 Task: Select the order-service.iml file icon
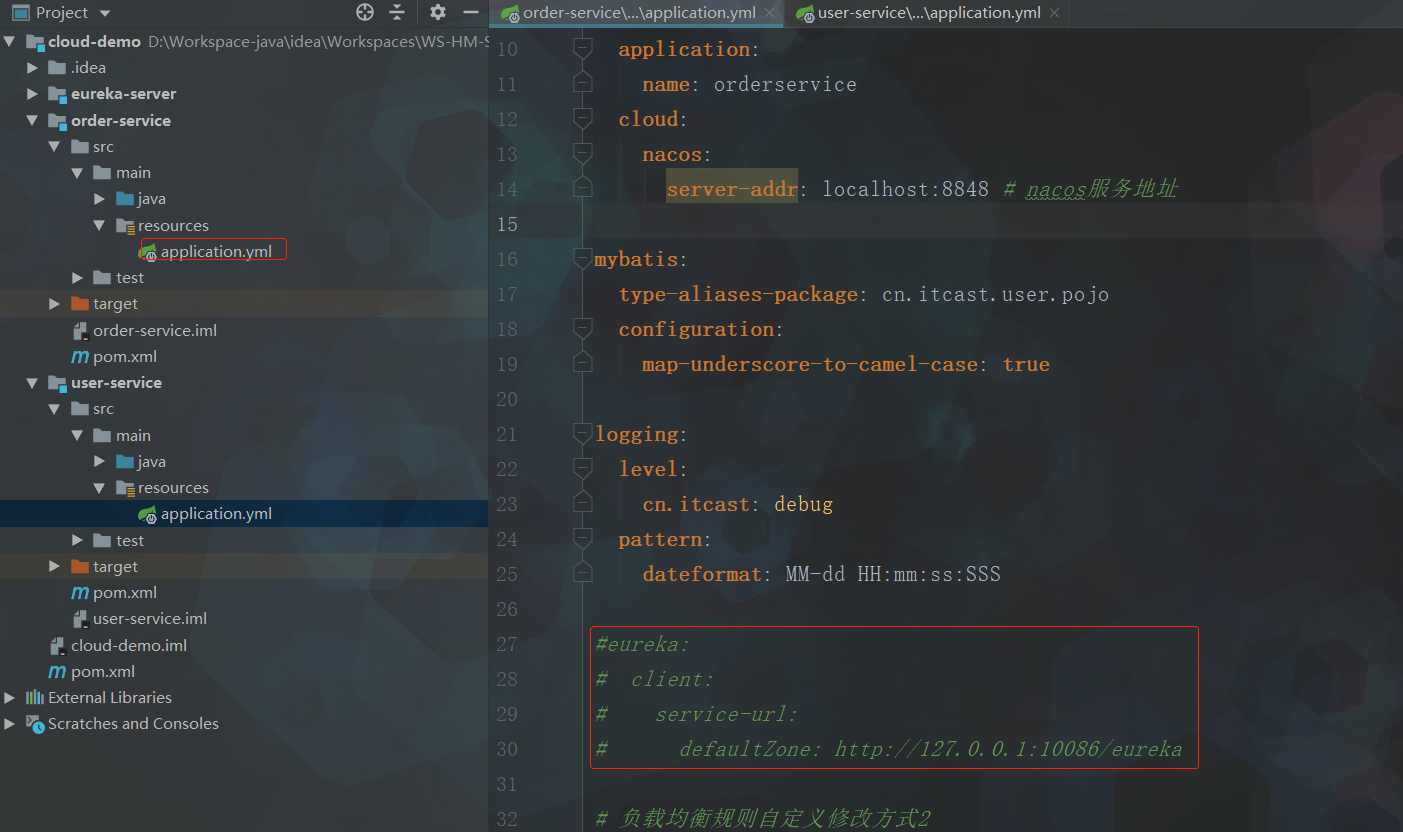[80, 331]
